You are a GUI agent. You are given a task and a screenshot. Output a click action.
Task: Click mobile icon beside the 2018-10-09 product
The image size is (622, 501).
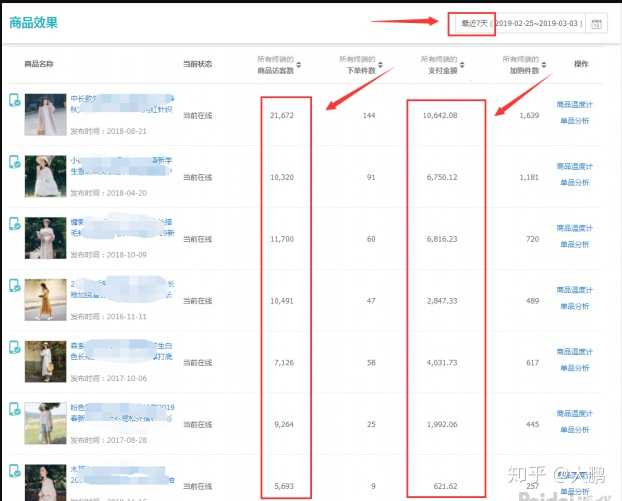(15, 225)
